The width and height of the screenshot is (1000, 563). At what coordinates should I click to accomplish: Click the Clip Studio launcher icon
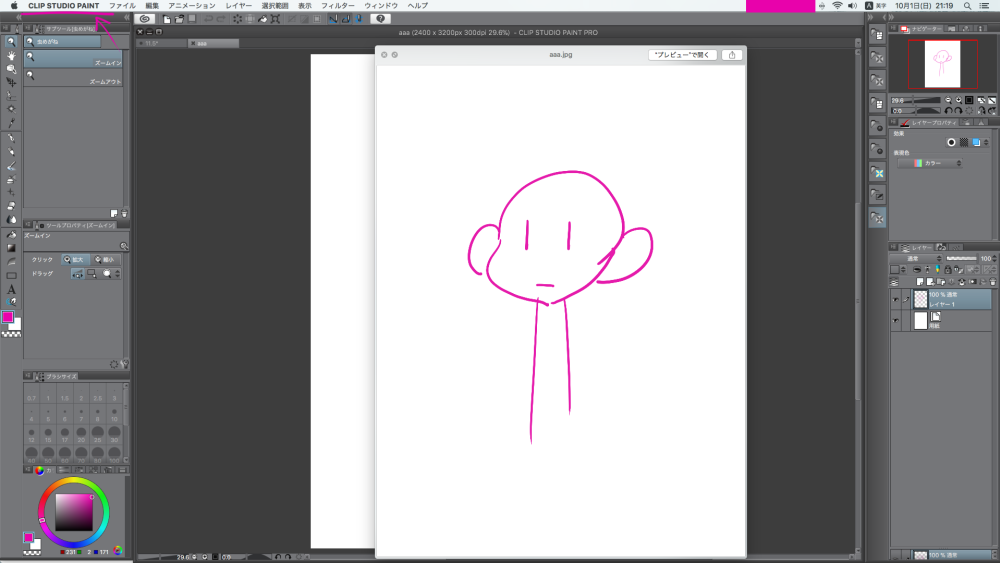145,18
